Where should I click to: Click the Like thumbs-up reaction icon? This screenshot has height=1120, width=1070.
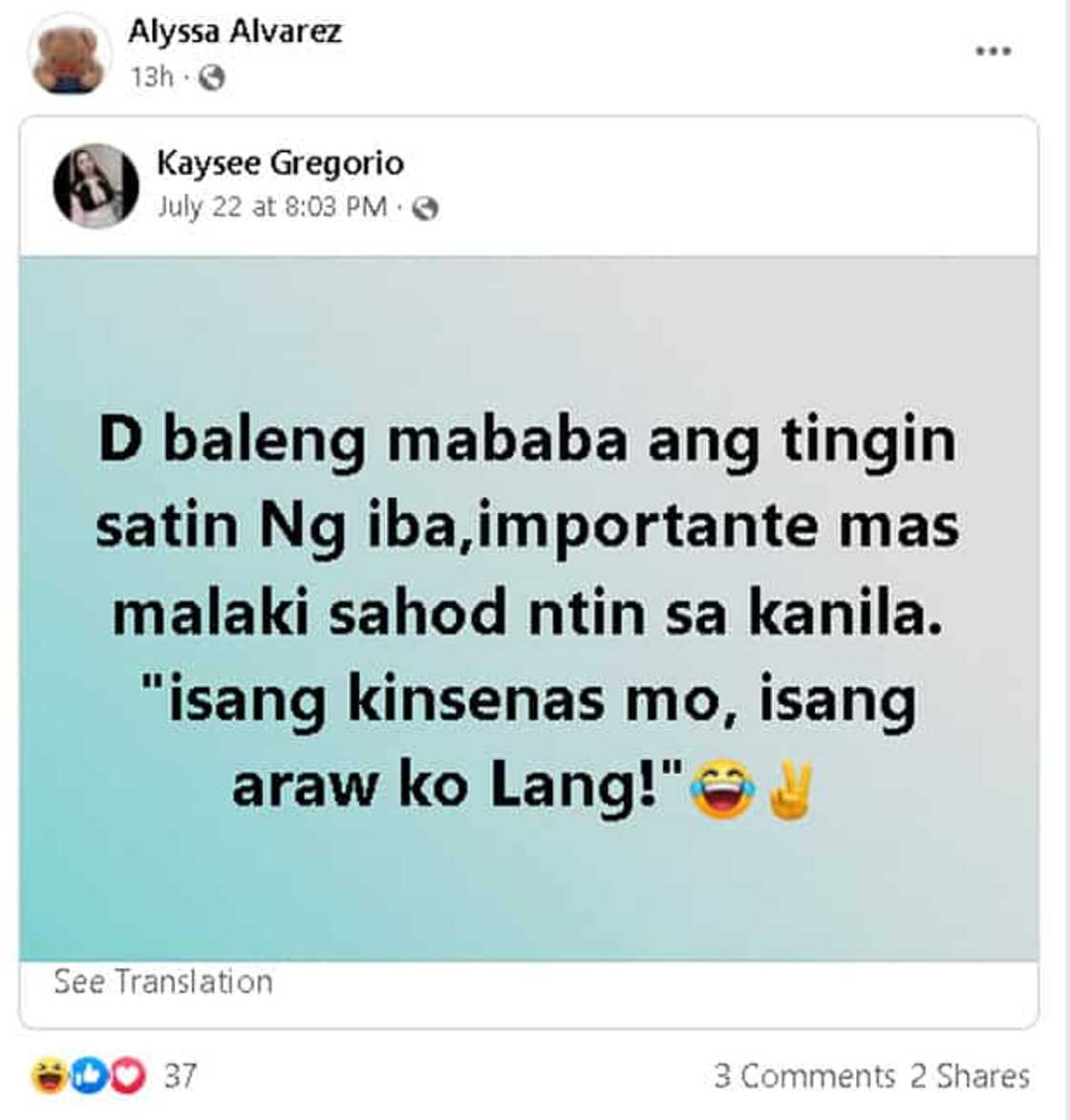89,1076
